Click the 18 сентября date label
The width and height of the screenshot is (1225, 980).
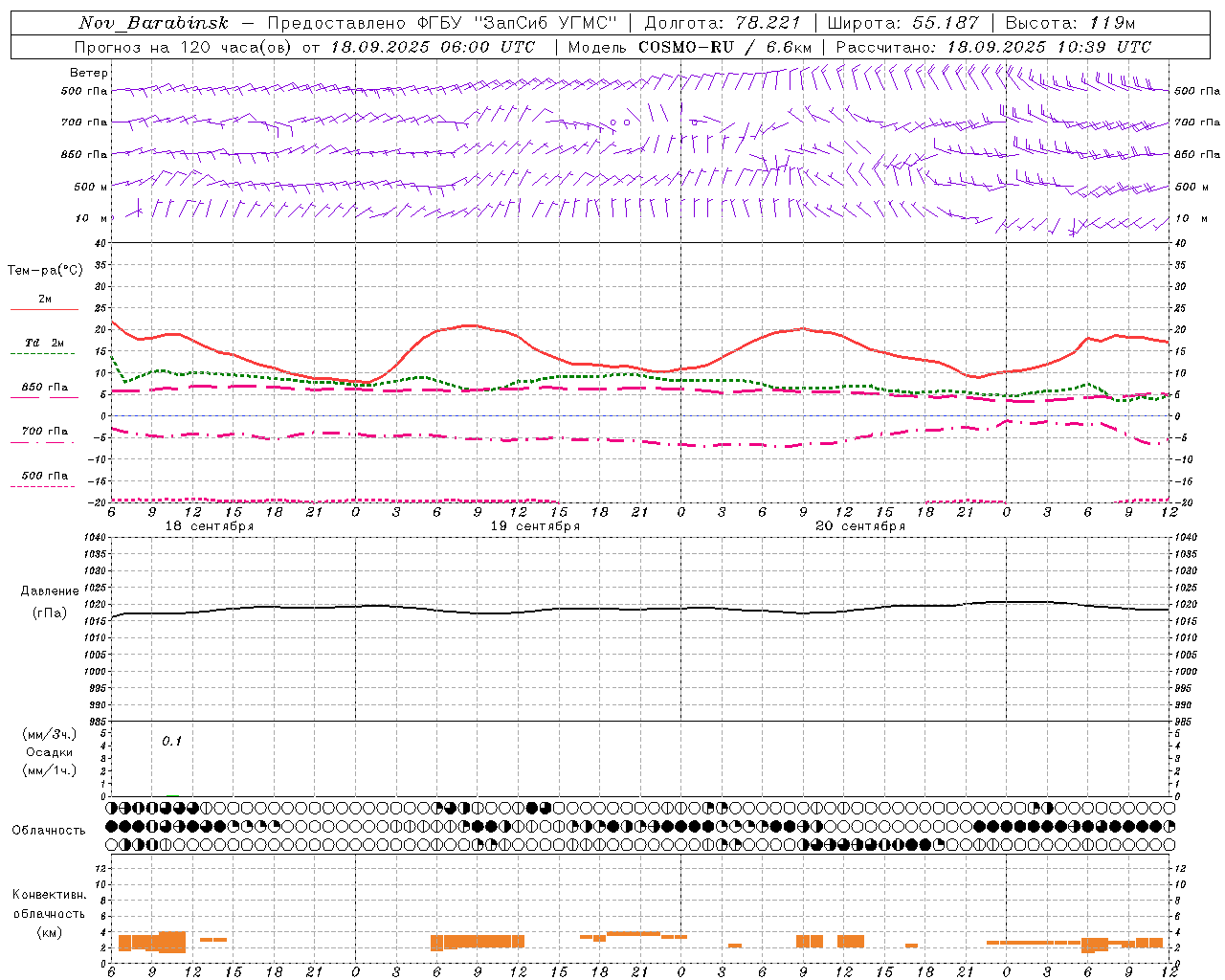210,526
